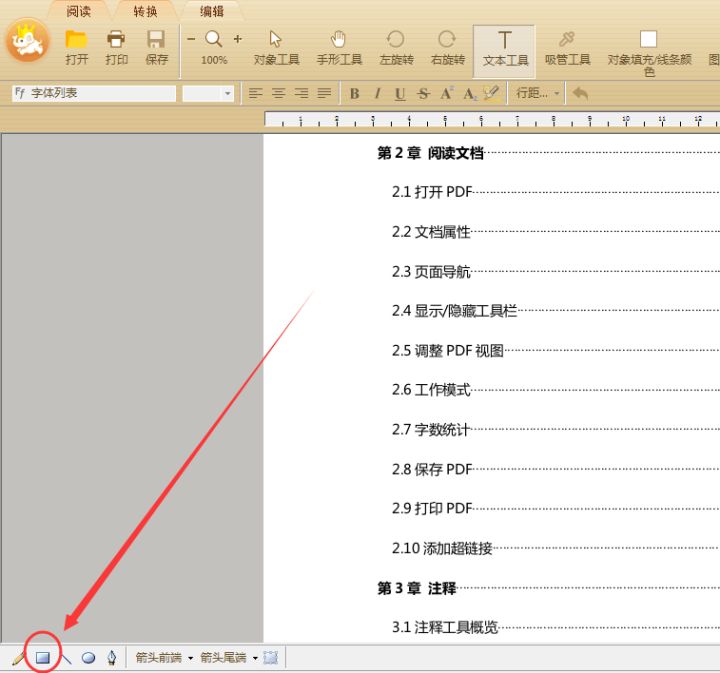Open the 行距 line spacing dropdown
The height and width of the screenshot is (673, 720).
click(537, 94)
